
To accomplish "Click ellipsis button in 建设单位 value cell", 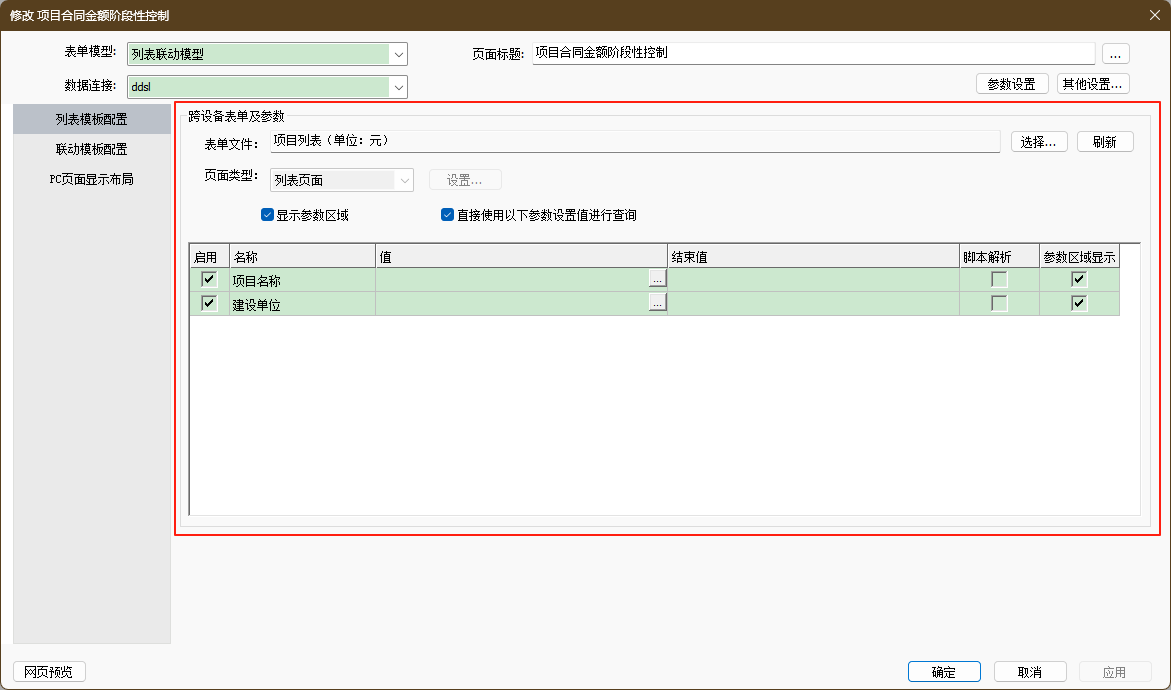I will coord(657,304).
